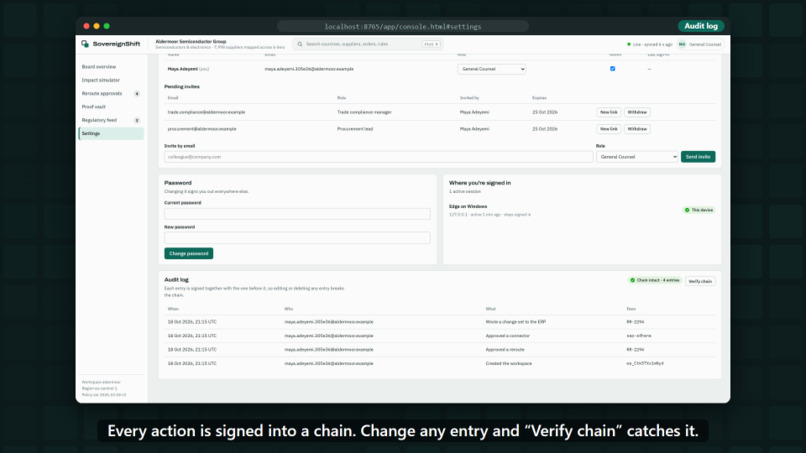The height and width of the screenshot is (453, 806).
Task: Click the Send invite button
Action: coord(698,157)
